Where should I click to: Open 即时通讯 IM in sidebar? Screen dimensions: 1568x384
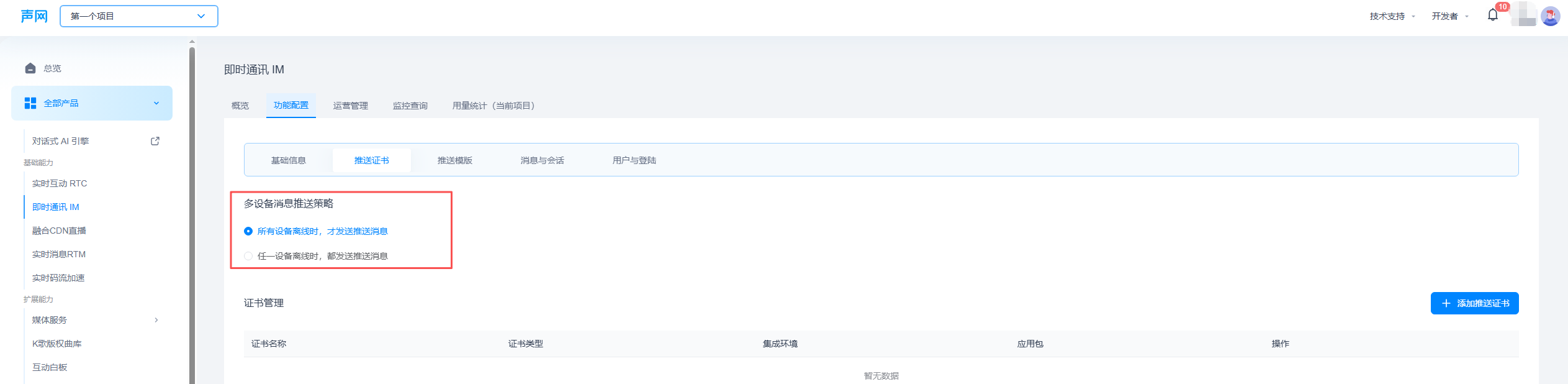[56, 207]
